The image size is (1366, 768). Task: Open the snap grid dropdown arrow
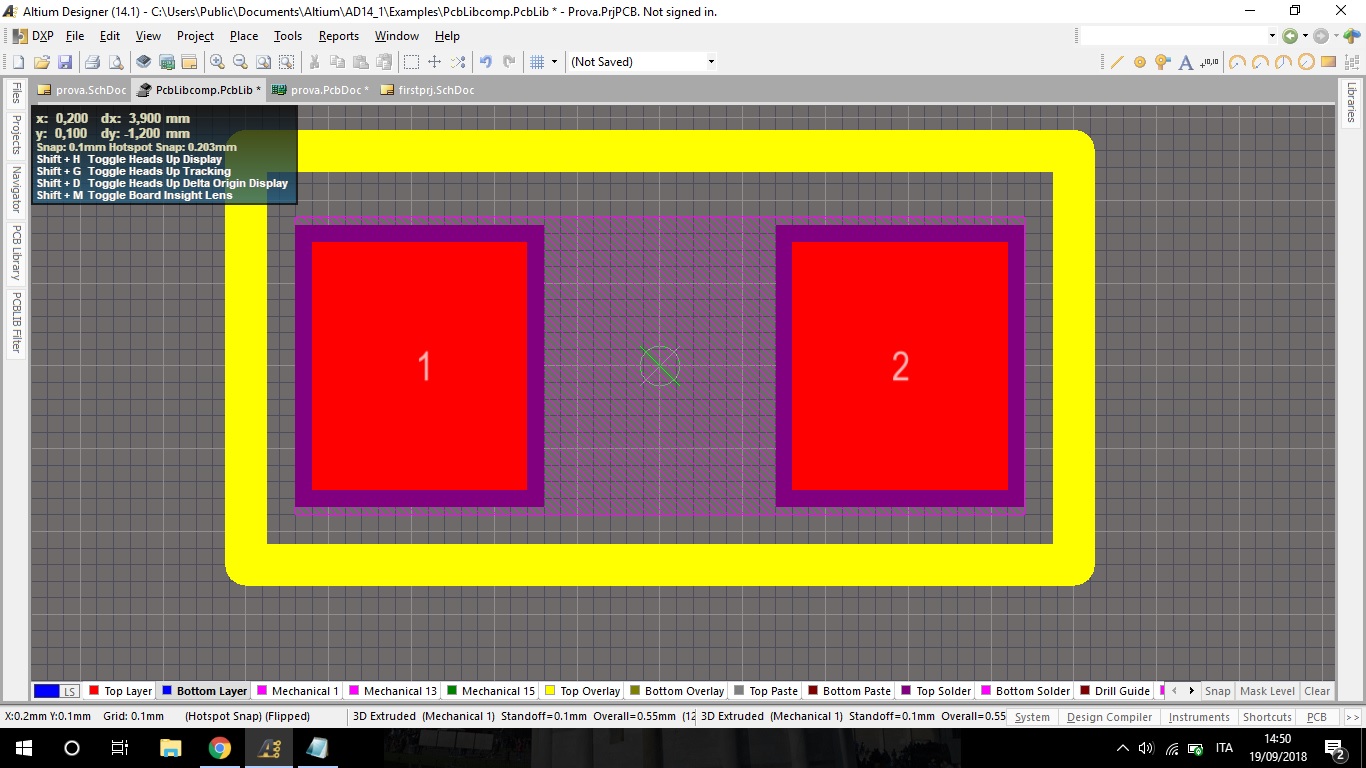click(553, 61)
